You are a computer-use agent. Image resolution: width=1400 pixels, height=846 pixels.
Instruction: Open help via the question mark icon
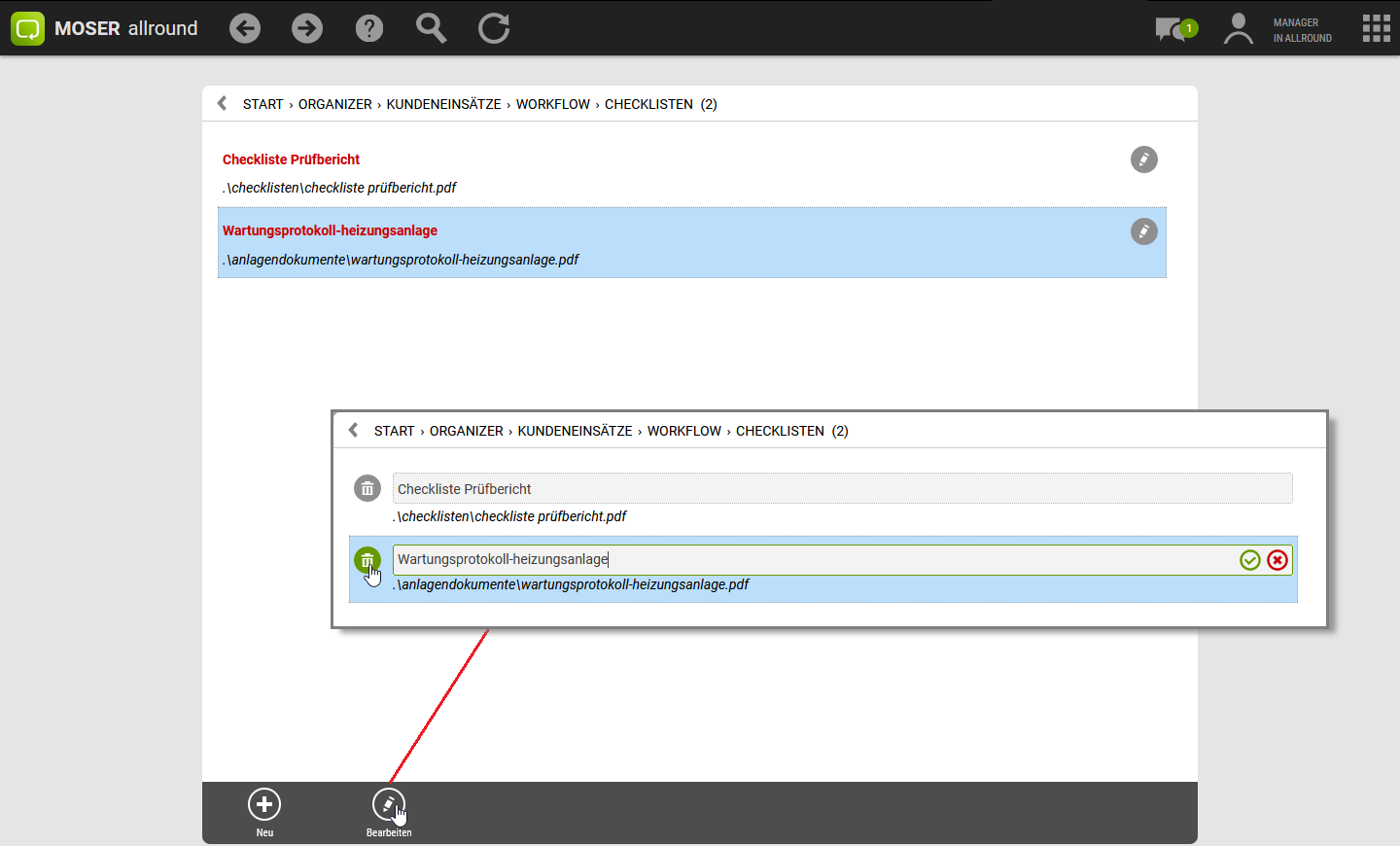coord(369,28)
